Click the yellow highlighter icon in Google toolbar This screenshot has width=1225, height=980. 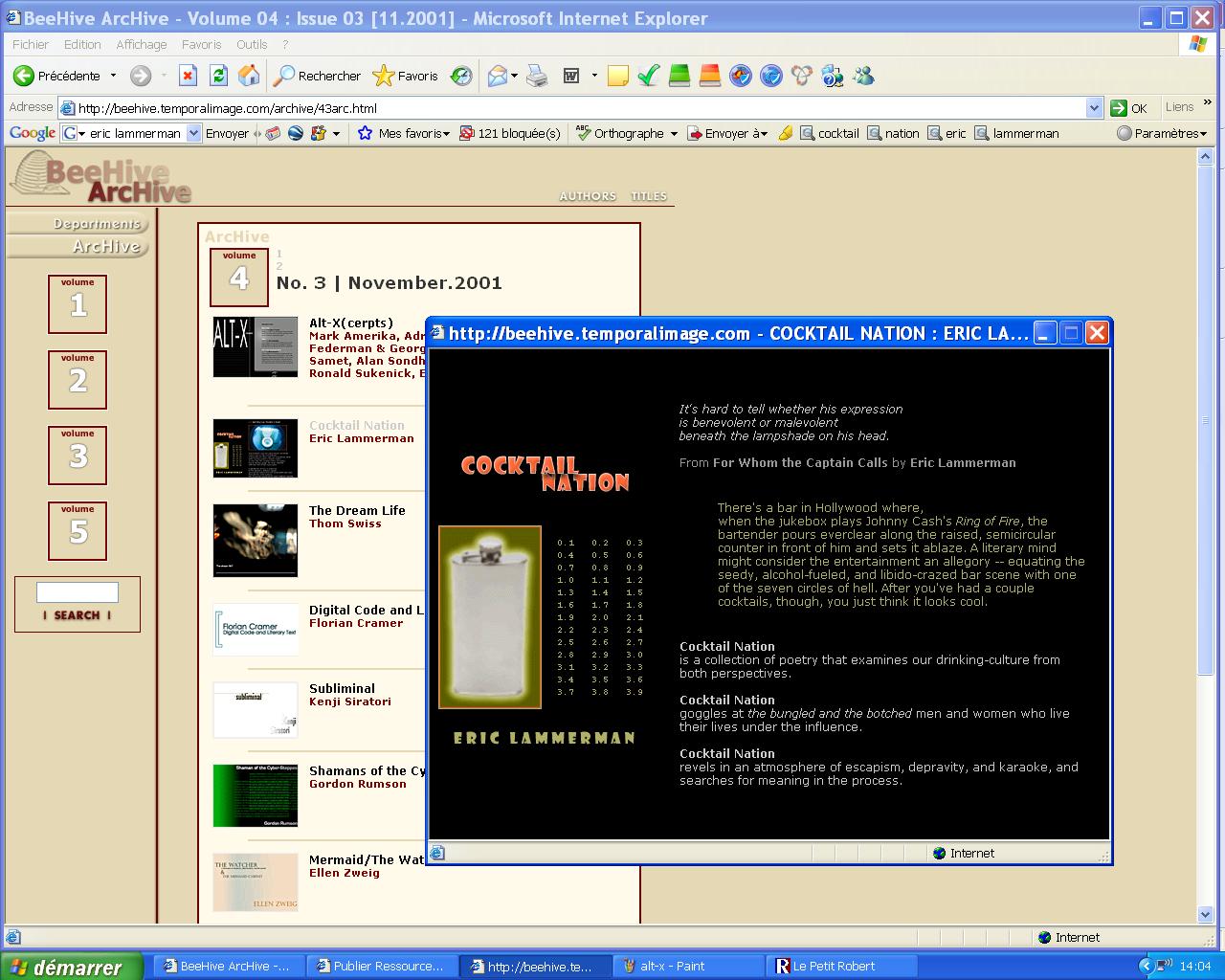(x=785, y=134)
